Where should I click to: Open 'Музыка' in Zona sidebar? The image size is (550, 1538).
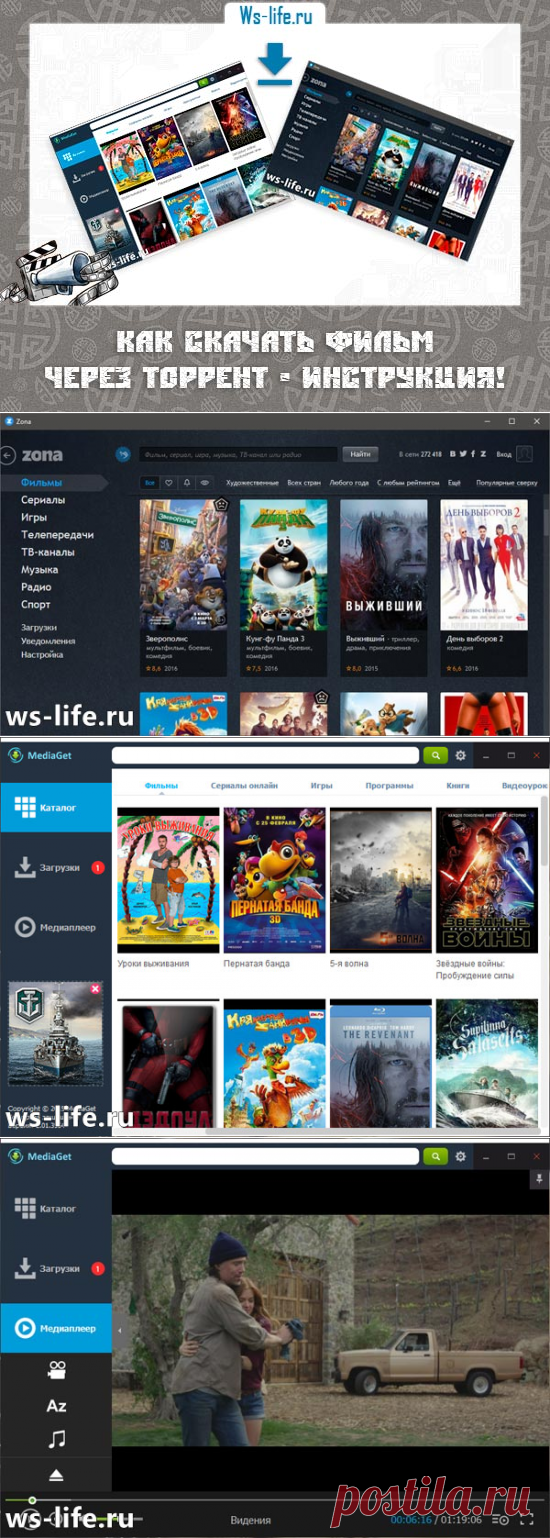click(x=40, y=569)
